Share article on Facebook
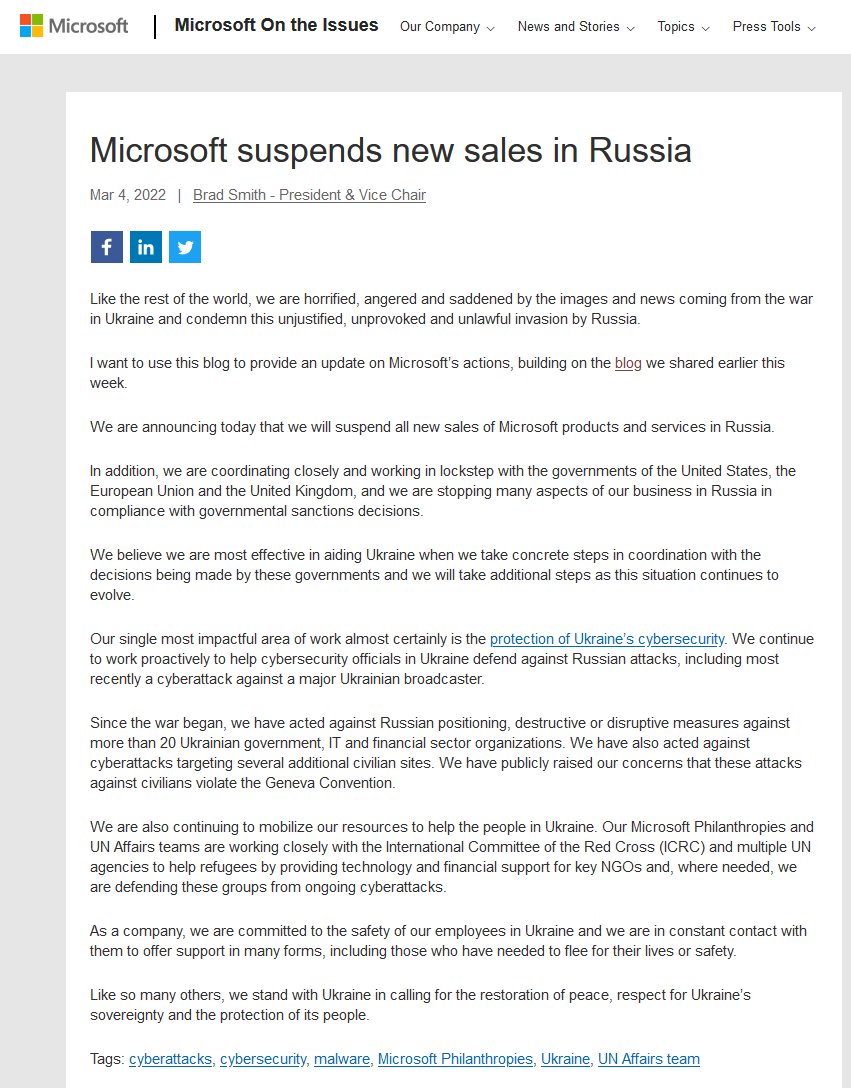851x1088 pixels. 107,247
